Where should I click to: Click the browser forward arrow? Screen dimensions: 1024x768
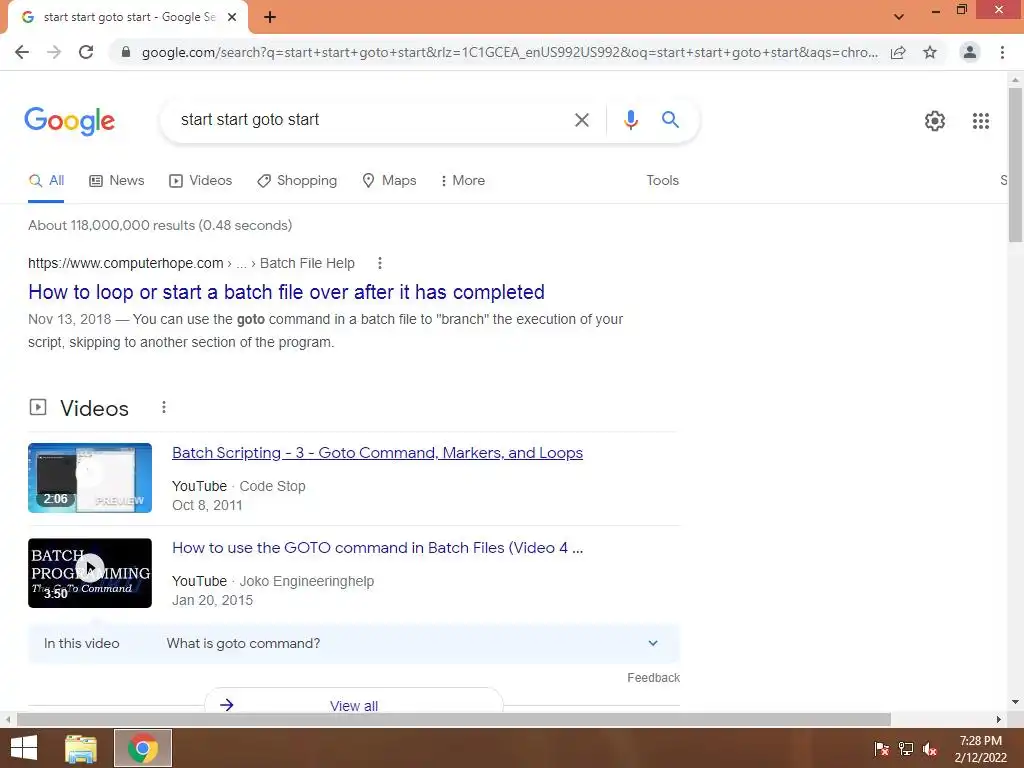point(54,52)
